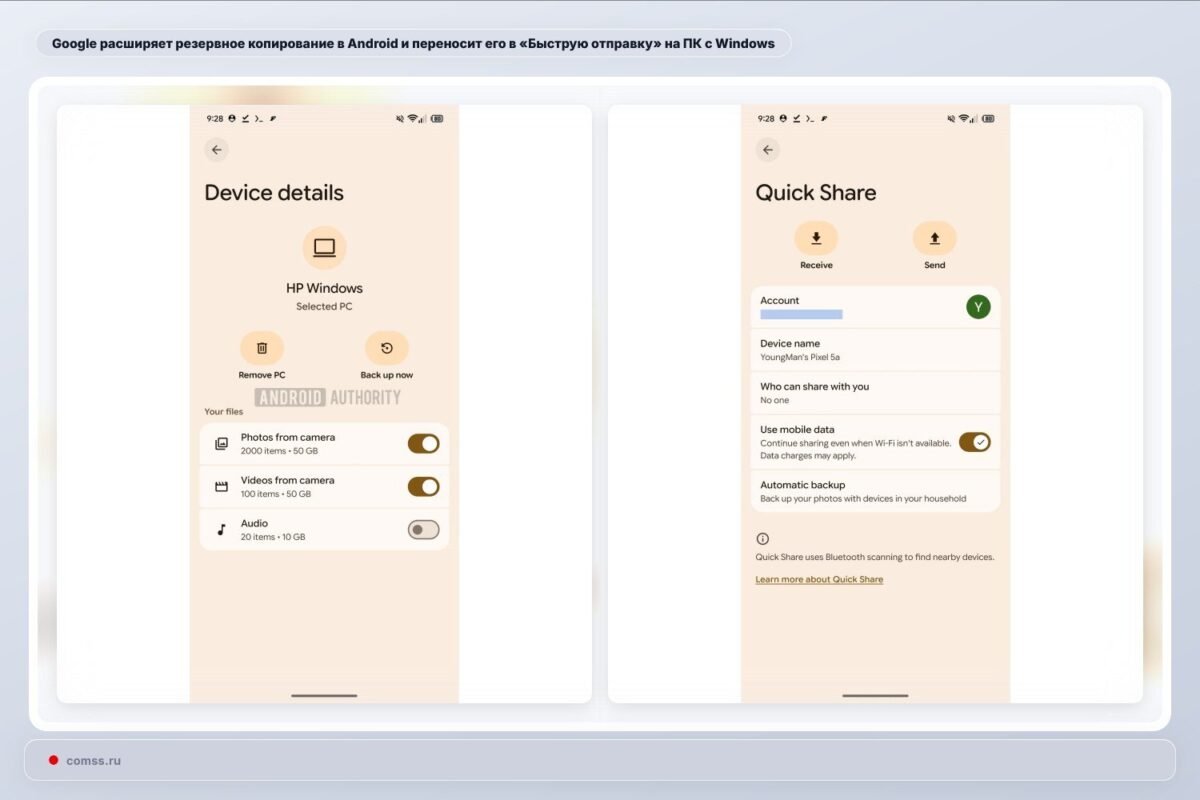Tap navigation pill on Device details screen
This screenshot has width=1200, height=800.
pyautogui.click(x=324, y=695)
